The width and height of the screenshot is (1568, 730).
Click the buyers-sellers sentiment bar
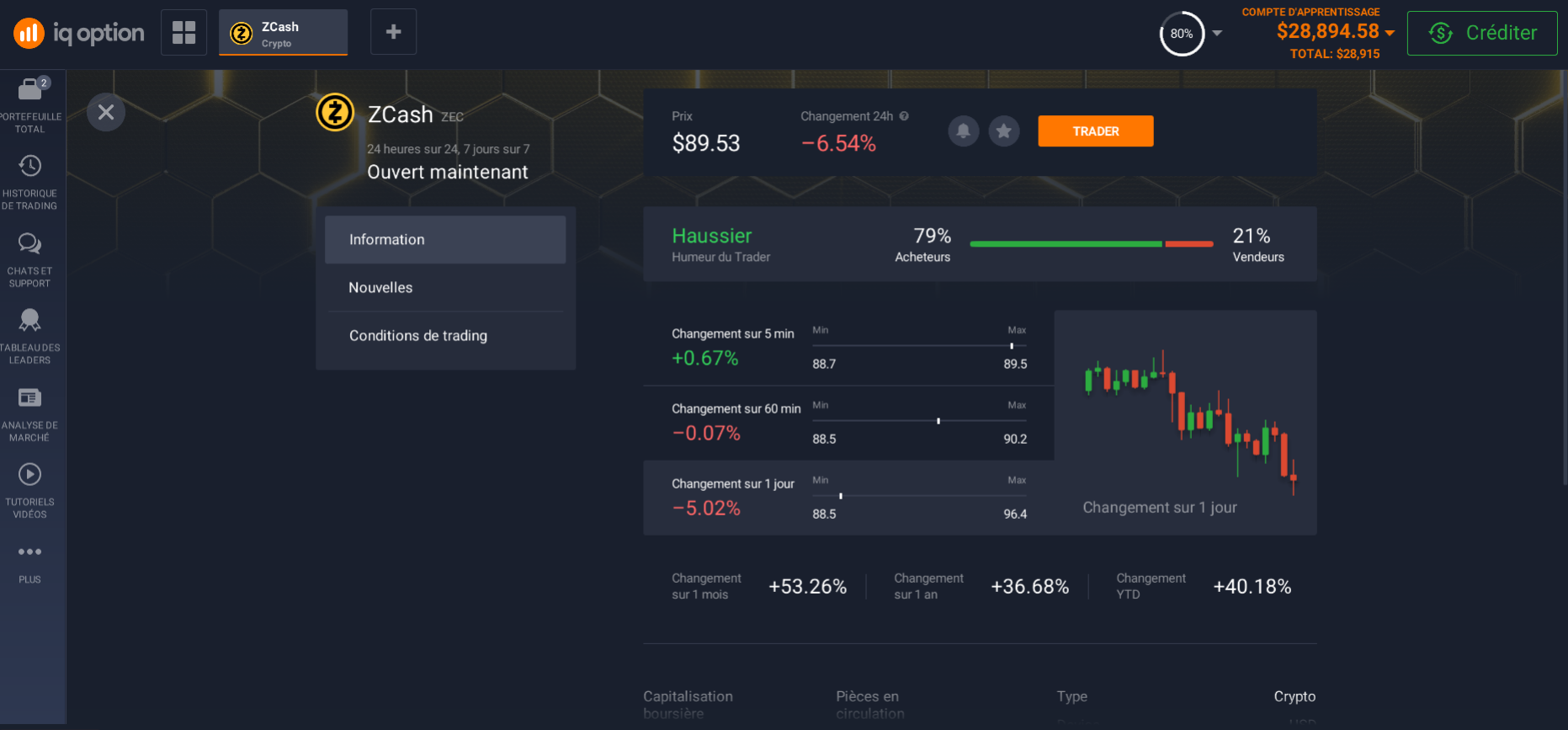click(x=1092, y=244)
